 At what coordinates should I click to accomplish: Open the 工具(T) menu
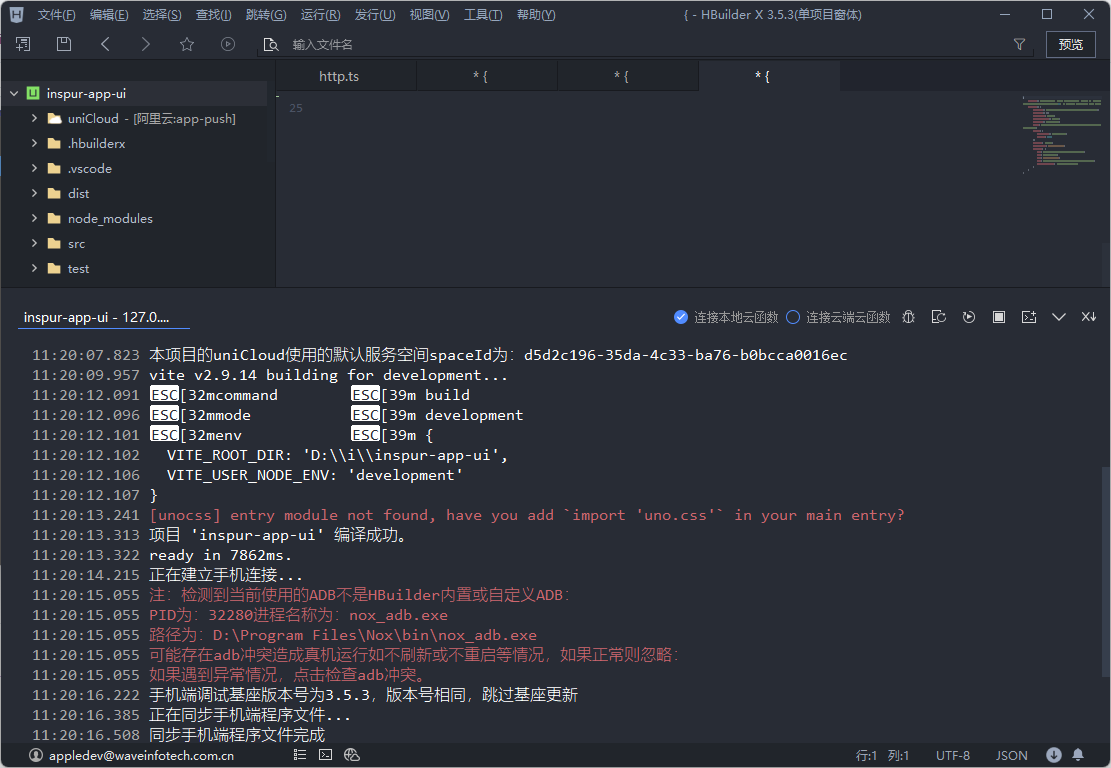click(x=483, y=15)
